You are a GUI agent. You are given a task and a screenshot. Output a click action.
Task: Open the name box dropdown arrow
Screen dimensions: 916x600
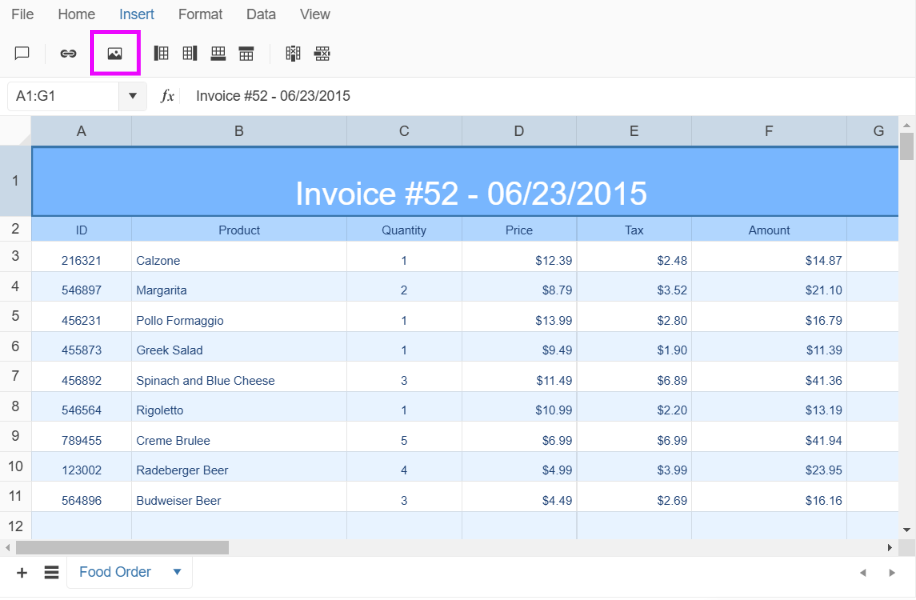click(132, 95)
